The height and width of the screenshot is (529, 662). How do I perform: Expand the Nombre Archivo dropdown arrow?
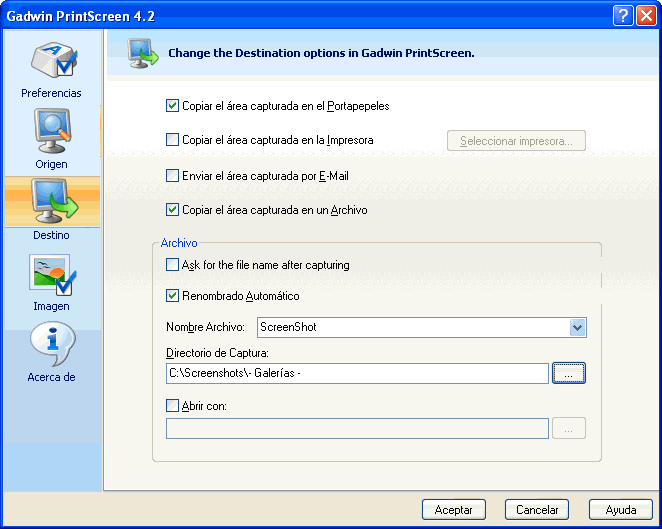click(x=577, y=327)
